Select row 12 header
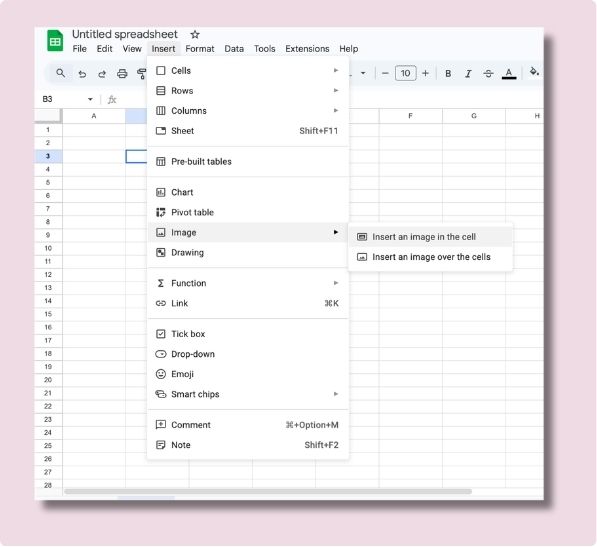597x547 pixels. click(48, 275)
